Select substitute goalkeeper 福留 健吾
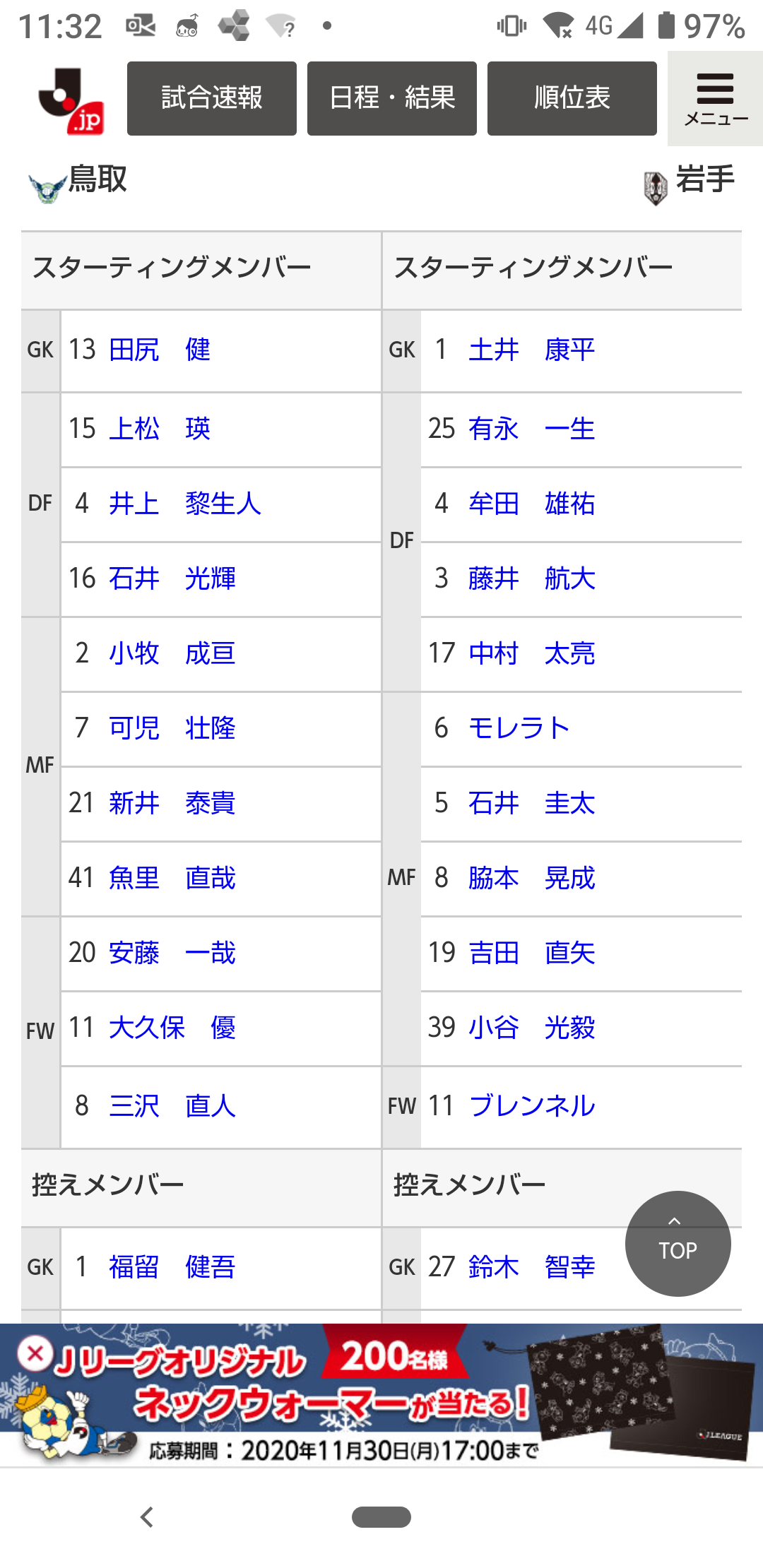 tap(172, 1267)
